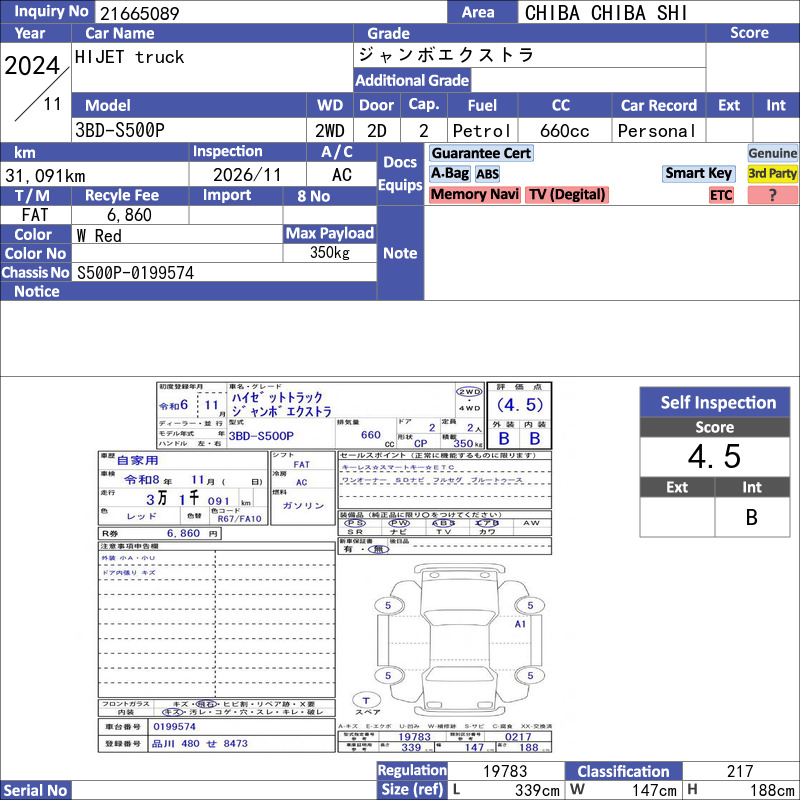Click the AC air conditioning value
This screenshot has width=800, height=800.
pos(342,175)
